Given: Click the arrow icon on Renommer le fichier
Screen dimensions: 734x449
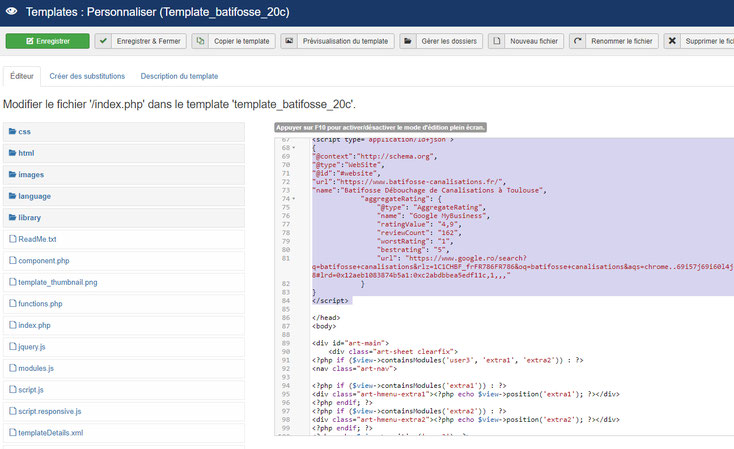Looking at the screenshot, I should click(578, 41).
